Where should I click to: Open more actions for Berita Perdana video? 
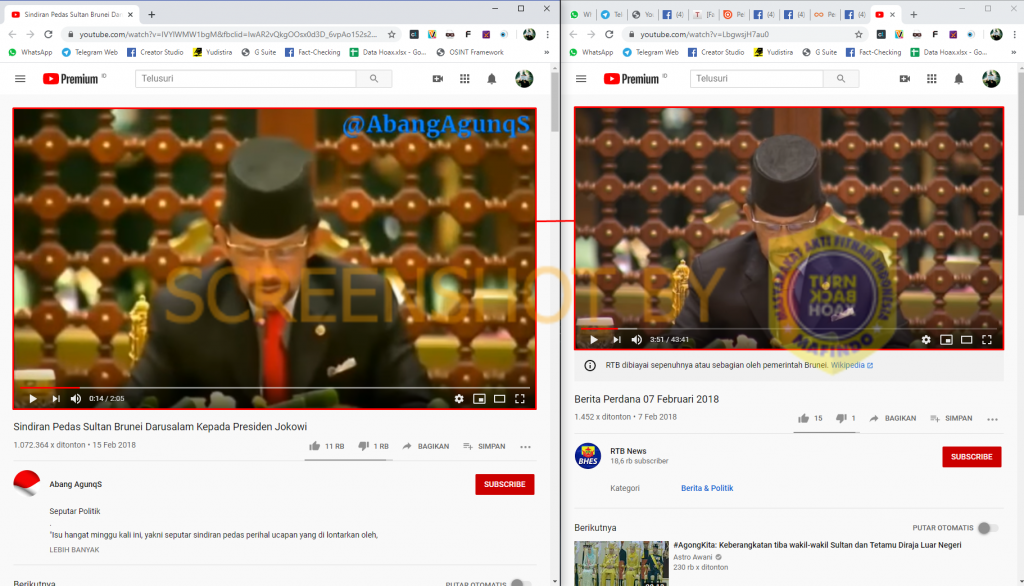[x=993, y=419]
